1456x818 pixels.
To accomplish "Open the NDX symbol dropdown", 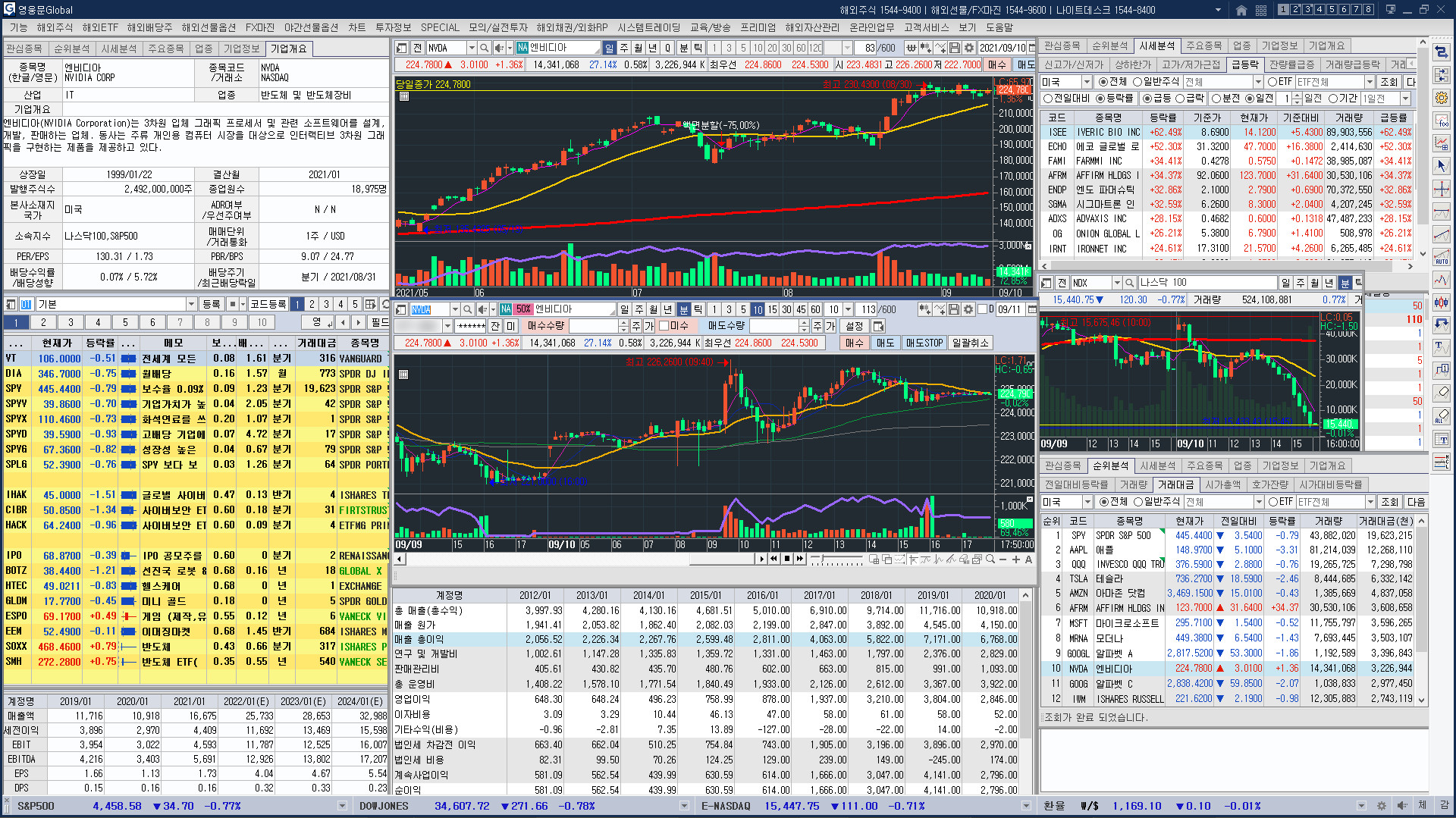I will [1116, 283].
